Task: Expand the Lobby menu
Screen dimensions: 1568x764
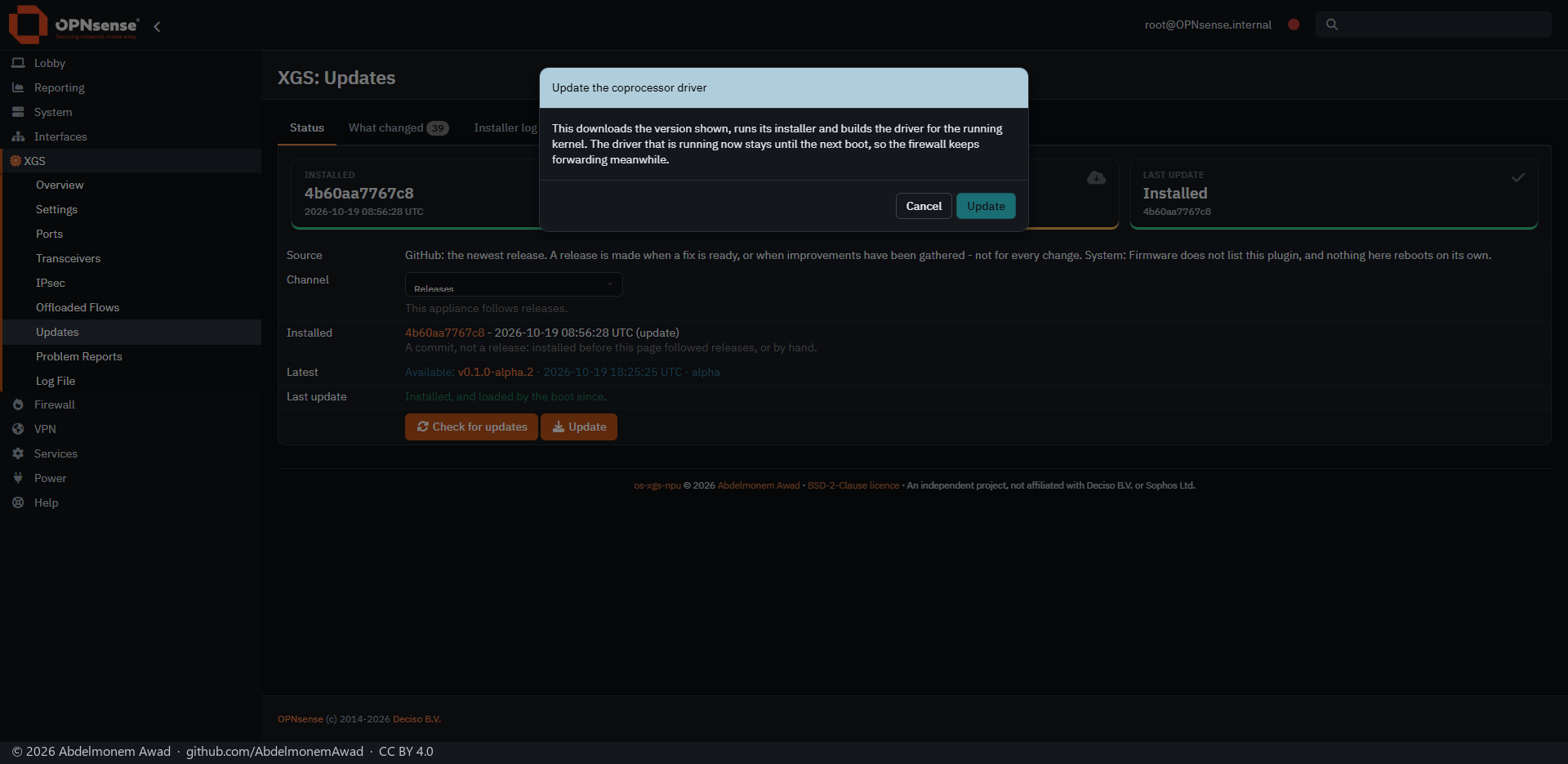Action: click(x=131, y=63)
